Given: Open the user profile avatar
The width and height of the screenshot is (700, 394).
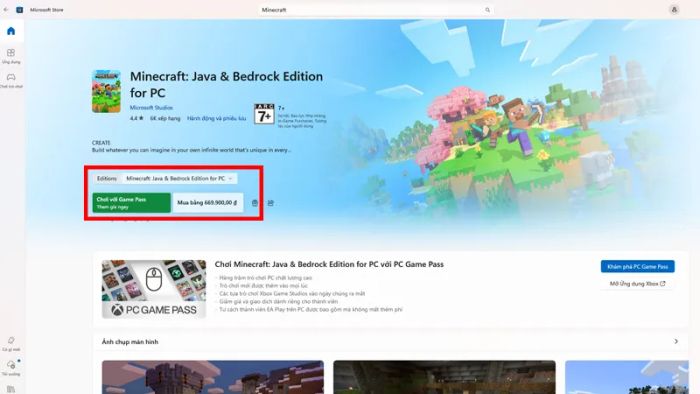Looking at the screenshot, I should pos(674,10).
